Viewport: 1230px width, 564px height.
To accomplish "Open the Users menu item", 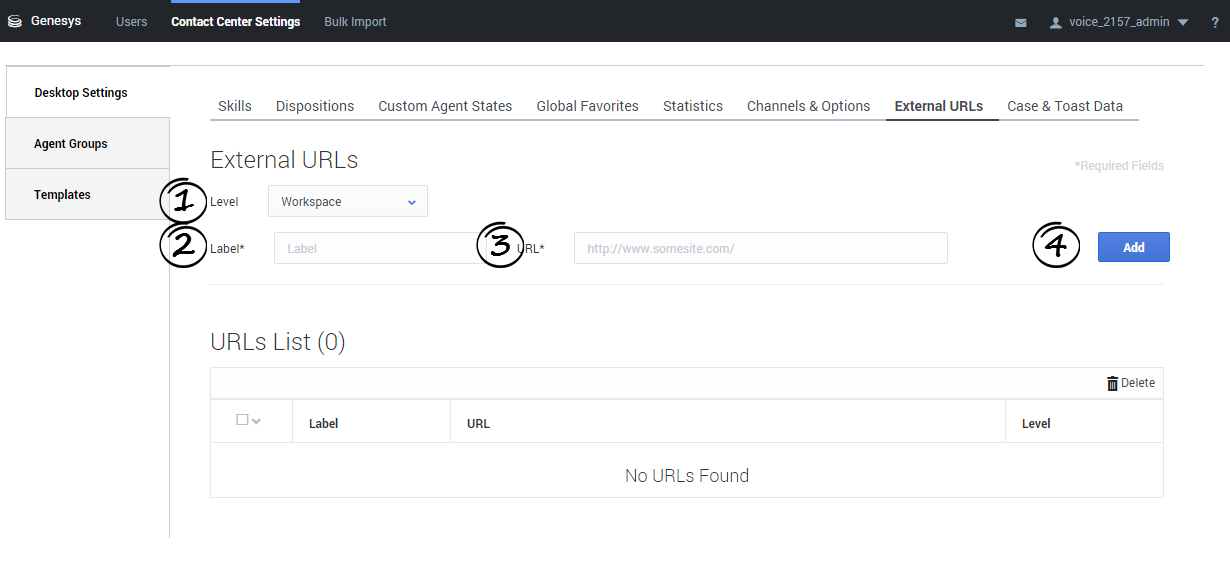I will (x=131, y=22).
